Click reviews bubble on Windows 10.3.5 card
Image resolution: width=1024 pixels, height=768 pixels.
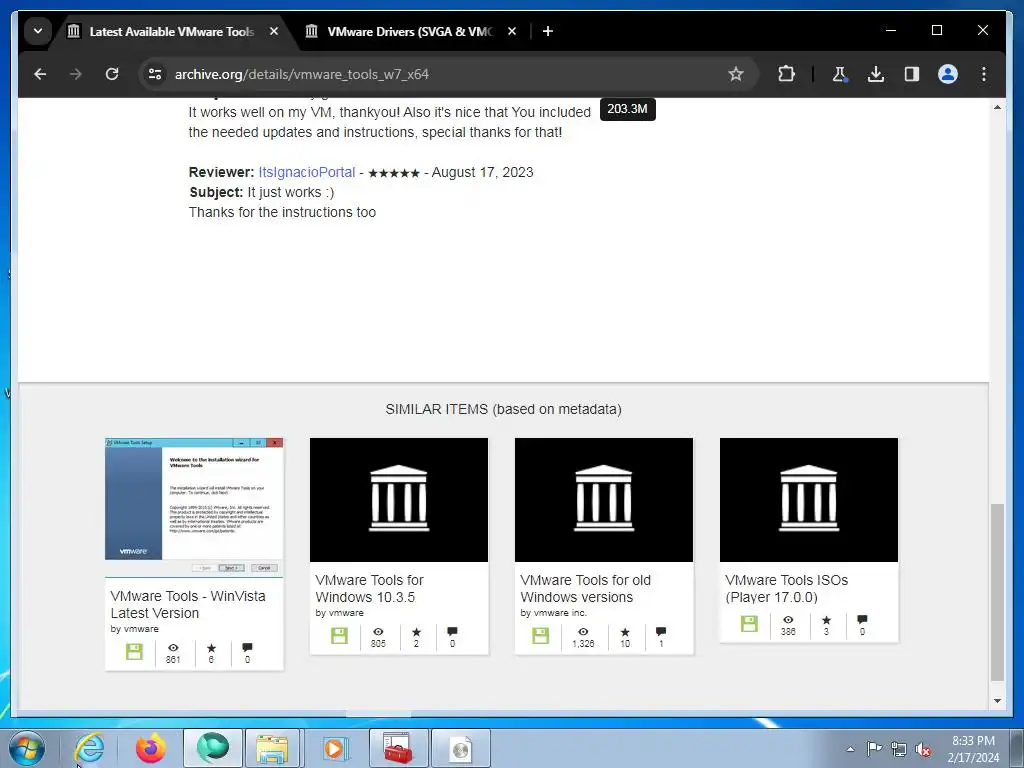tap(452, 632)
